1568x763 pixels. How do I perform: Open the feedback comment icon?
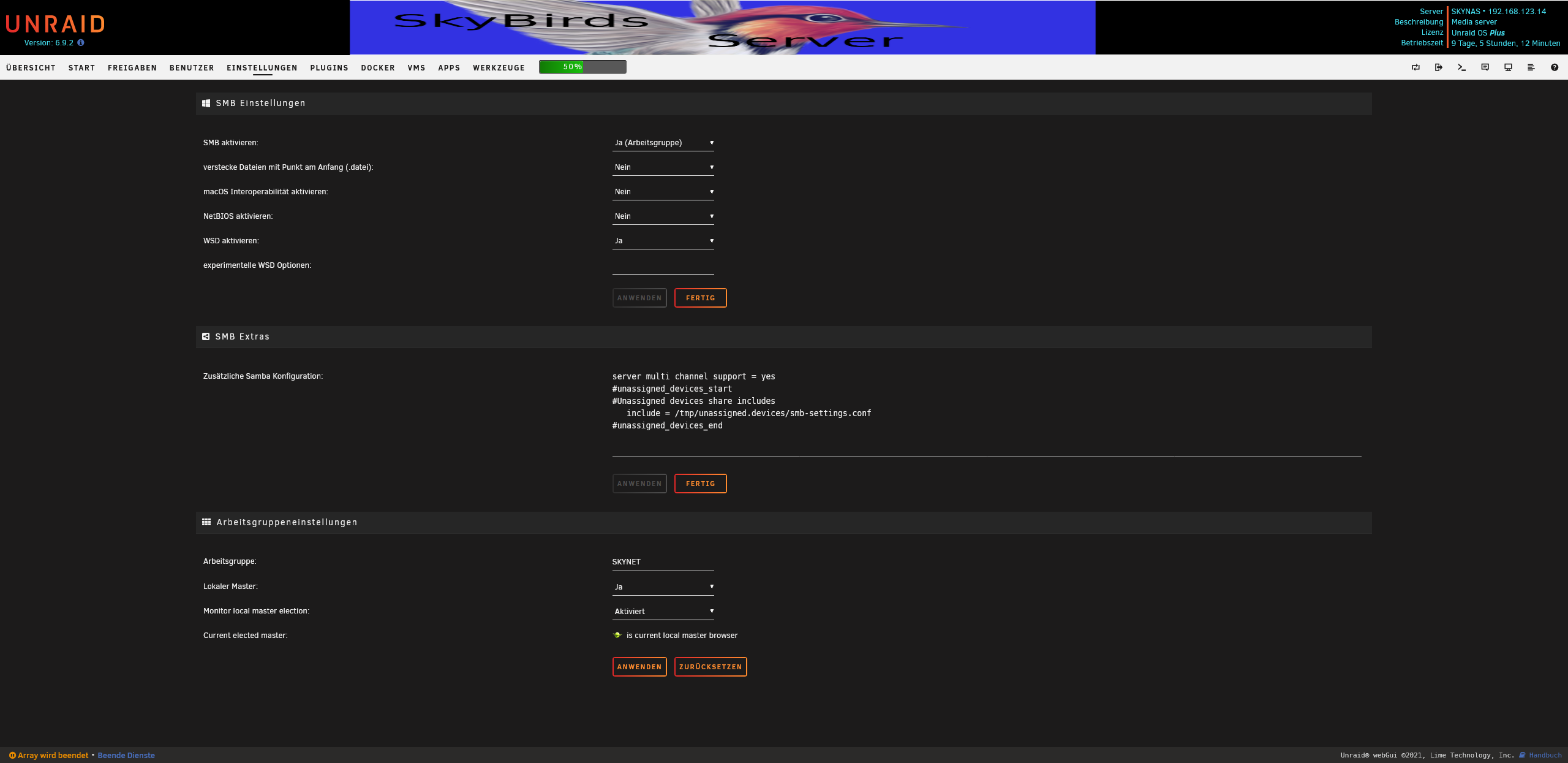coord(1485,67)
